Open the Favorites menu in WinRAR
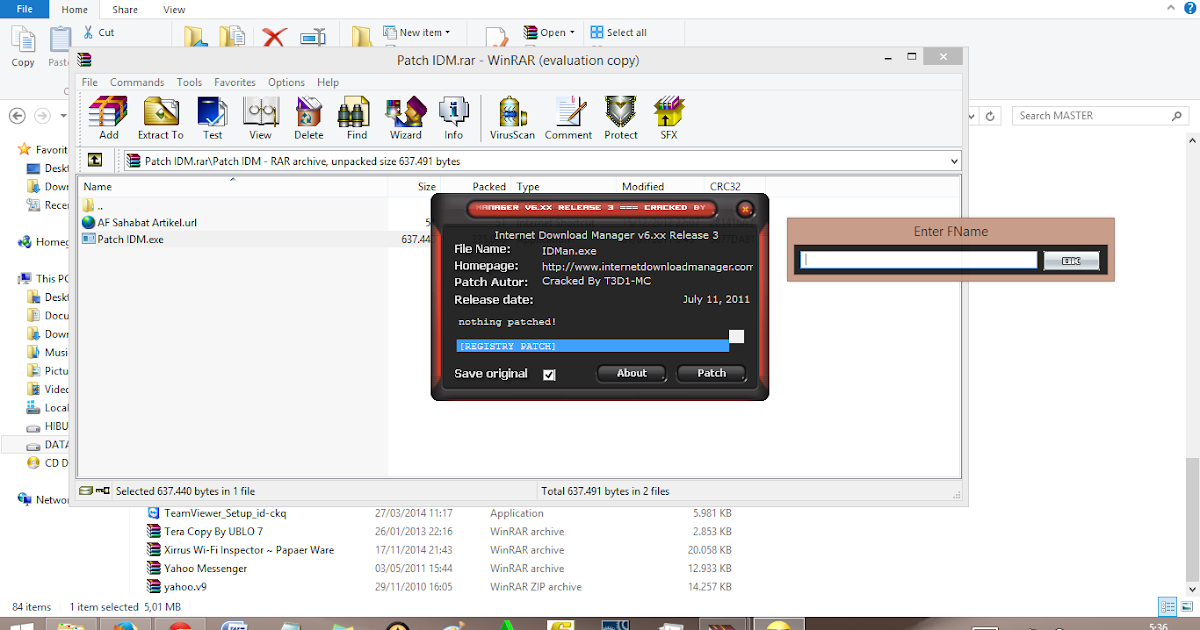Viewport: 1200px width, 630px height. (235, 82)
